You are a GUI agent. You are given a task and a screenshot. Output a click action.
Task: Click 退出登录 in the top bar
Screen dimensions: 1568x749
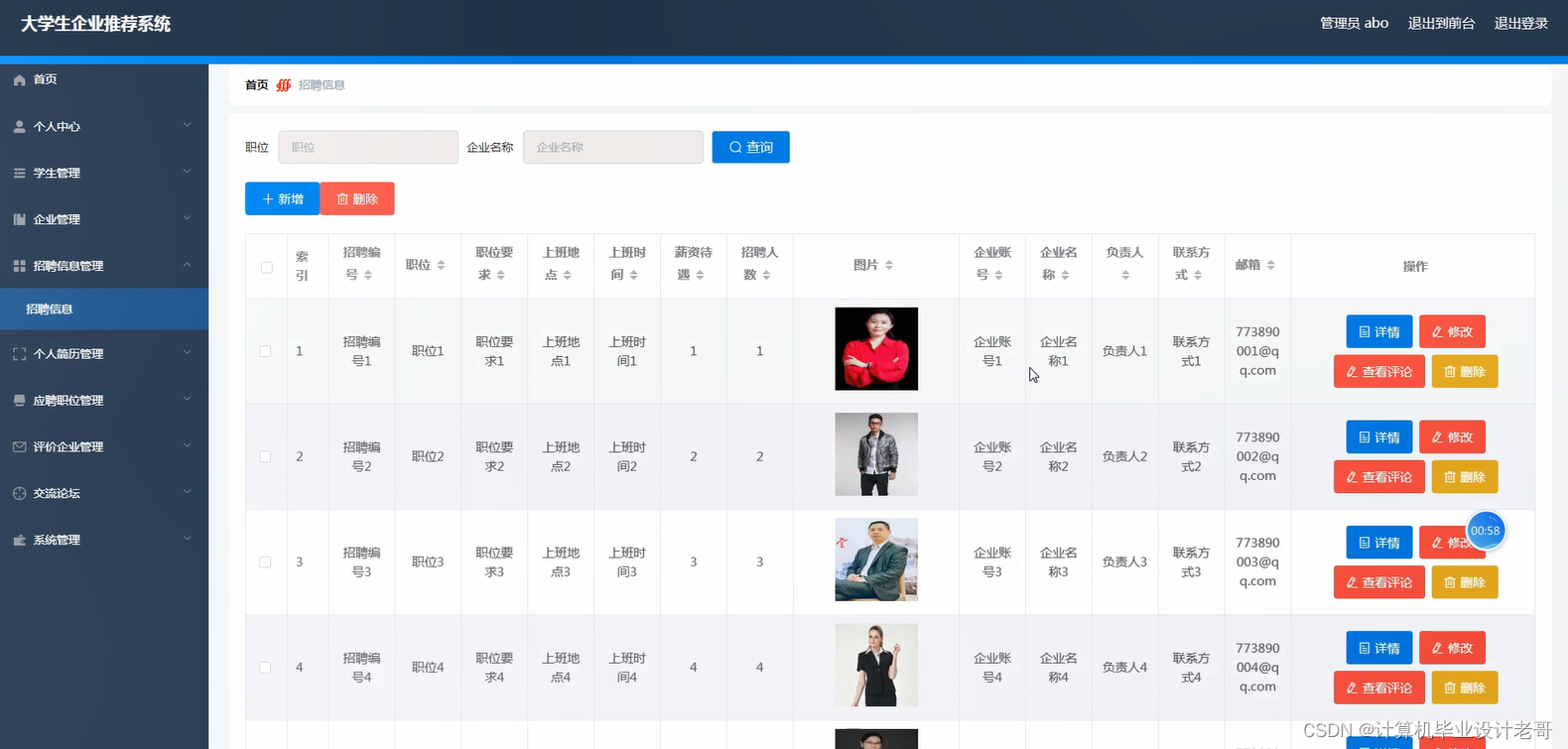coord(1521,23)
